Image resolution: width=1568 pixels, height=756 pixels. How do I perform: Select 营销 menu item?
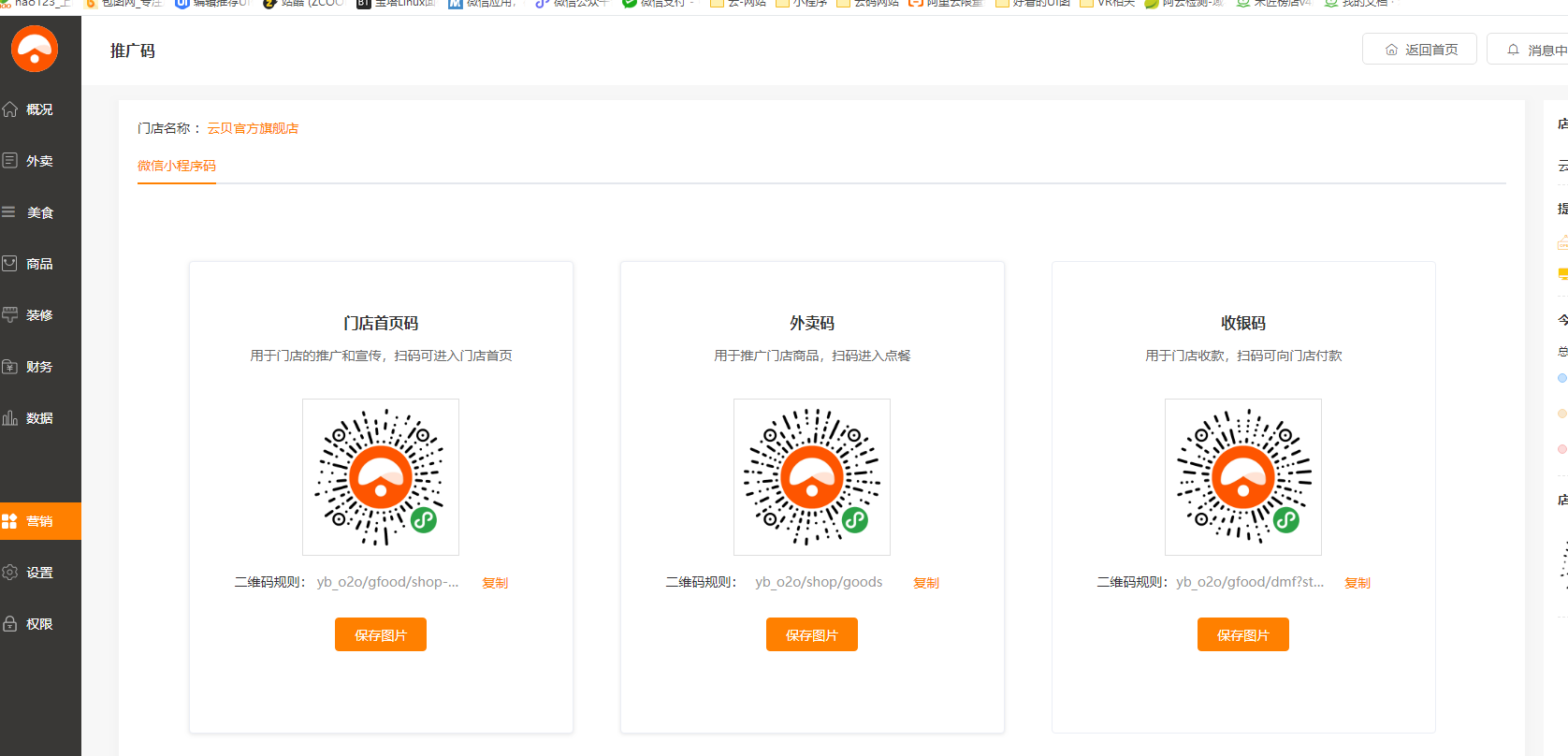pyautogui.click(x=40, y=521)
